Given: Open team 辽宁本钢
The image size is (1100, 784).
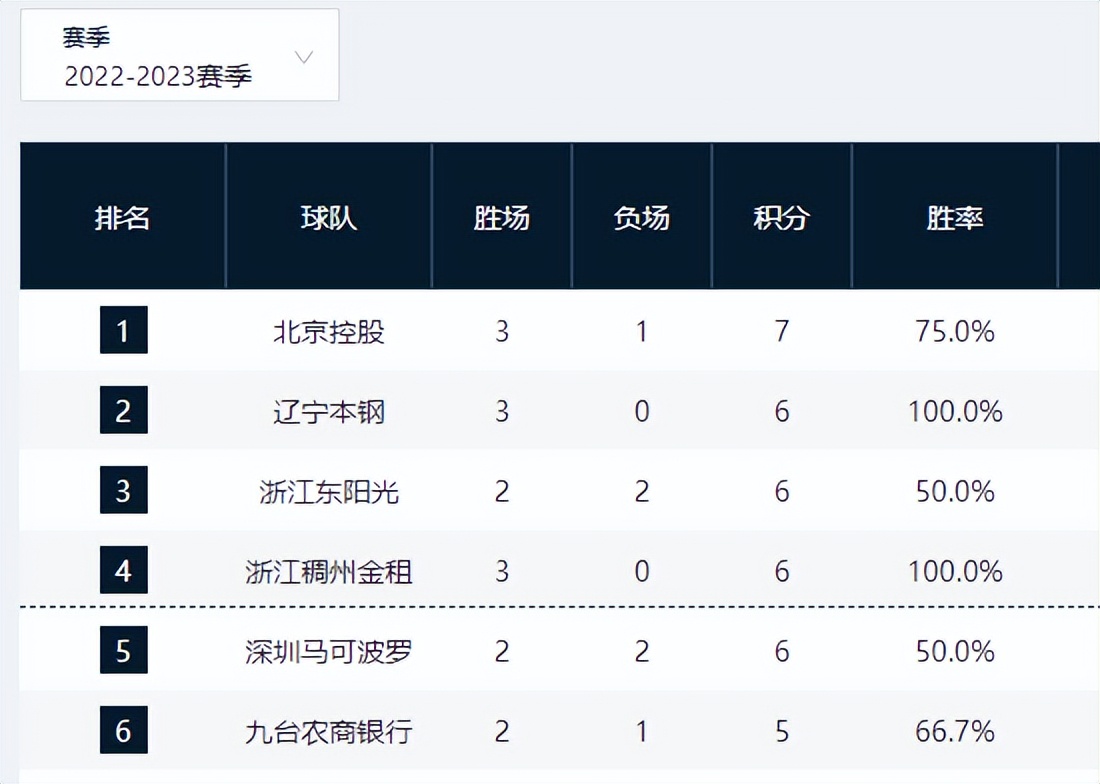Looking at the screenshot, I should click(x=329, y=411).
